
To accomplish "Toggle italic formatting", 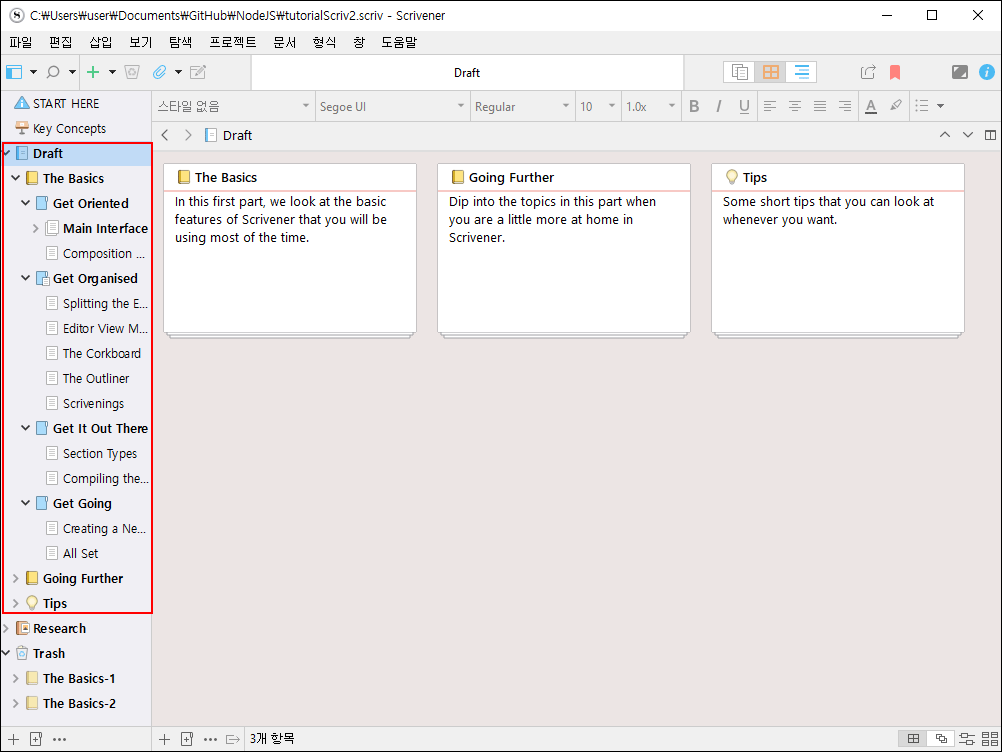I will (x=719, y=106).
